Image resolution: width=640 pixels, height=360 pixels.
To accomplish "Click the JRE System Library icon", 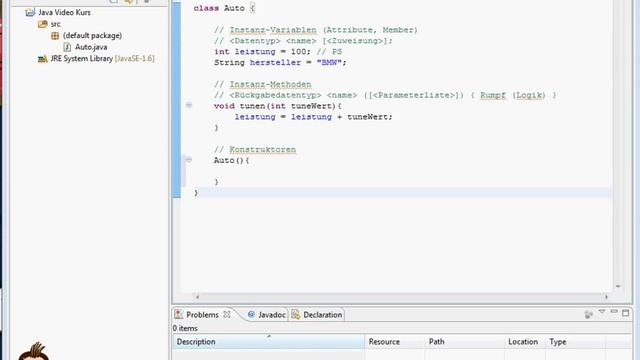I will pyautogui.click(x=42, y=59).
